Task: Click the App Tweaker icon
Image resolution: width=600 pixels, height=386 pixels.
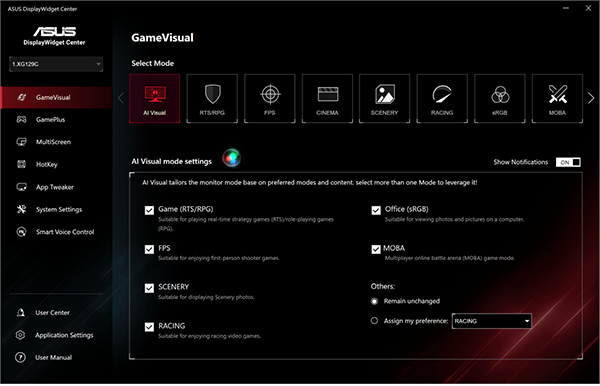Action: coord(21,187)
